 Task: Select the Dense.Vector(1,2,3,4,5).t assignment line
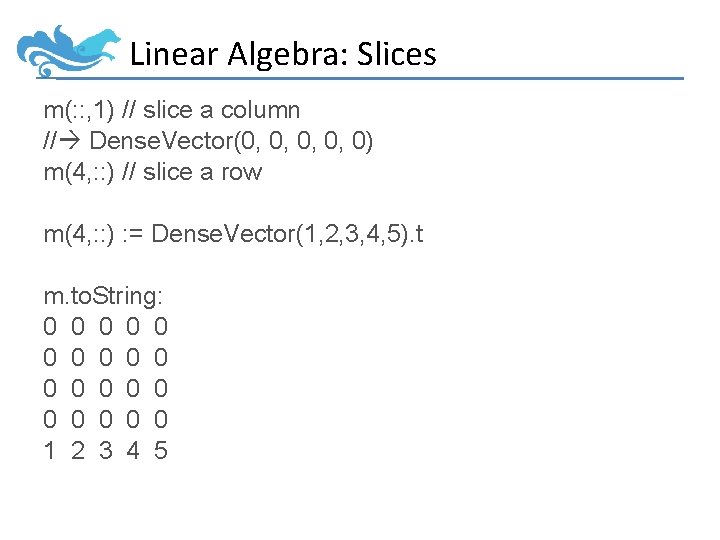[234, 234]
